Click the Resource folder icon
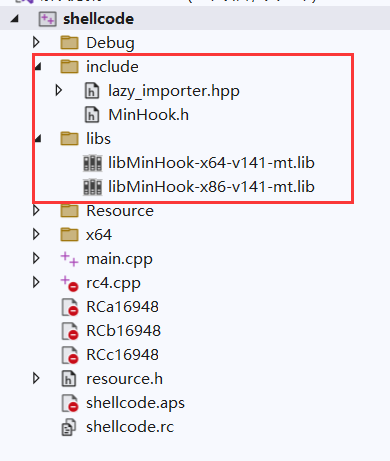Viewport: 390px width, 461px height. (69, 210)
